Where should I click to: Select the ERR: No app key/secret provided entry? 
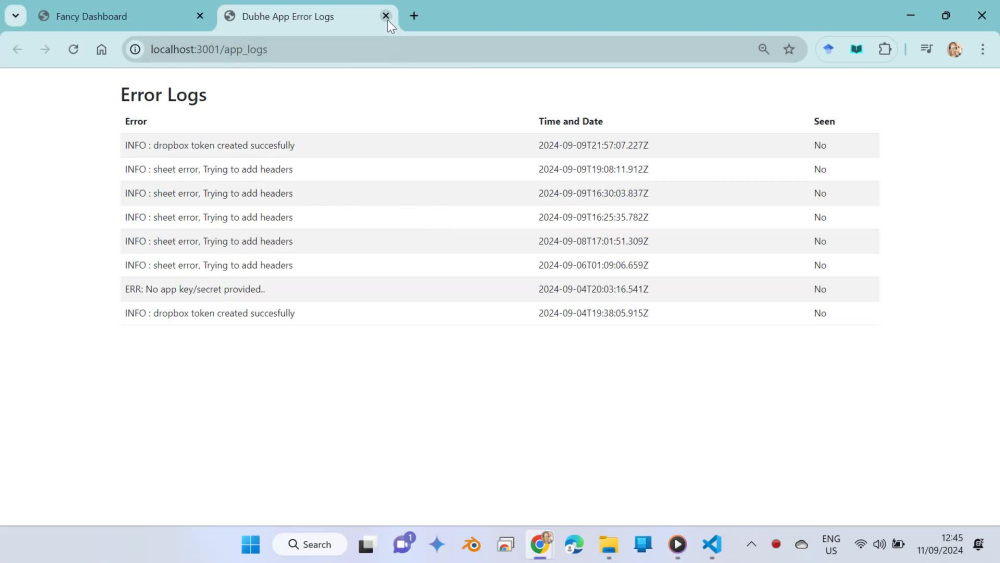coord(195,289)
